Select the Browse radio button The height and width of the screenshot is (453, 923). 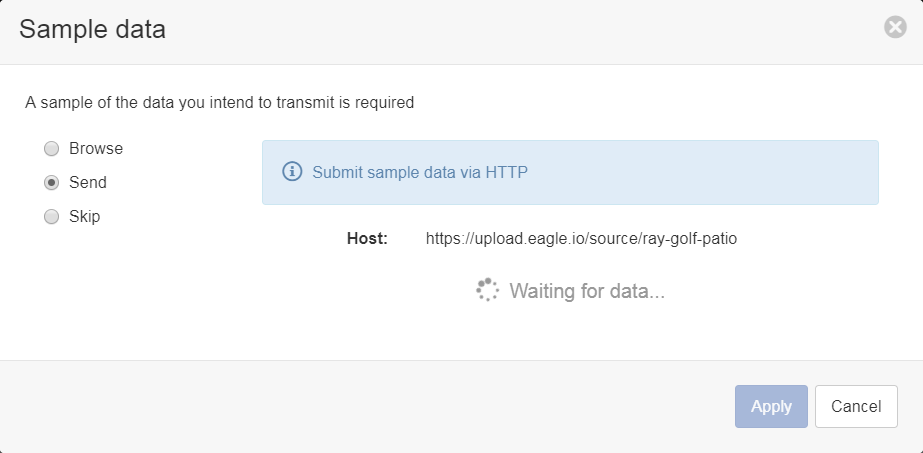(x=52, y=149)
